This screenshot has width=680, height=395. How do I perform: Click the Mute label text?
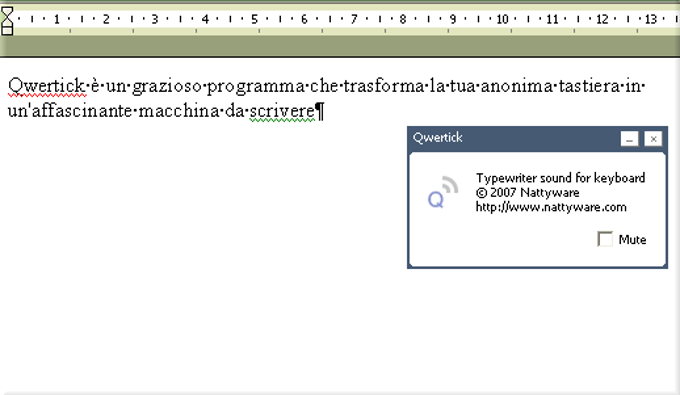[632, 239]
